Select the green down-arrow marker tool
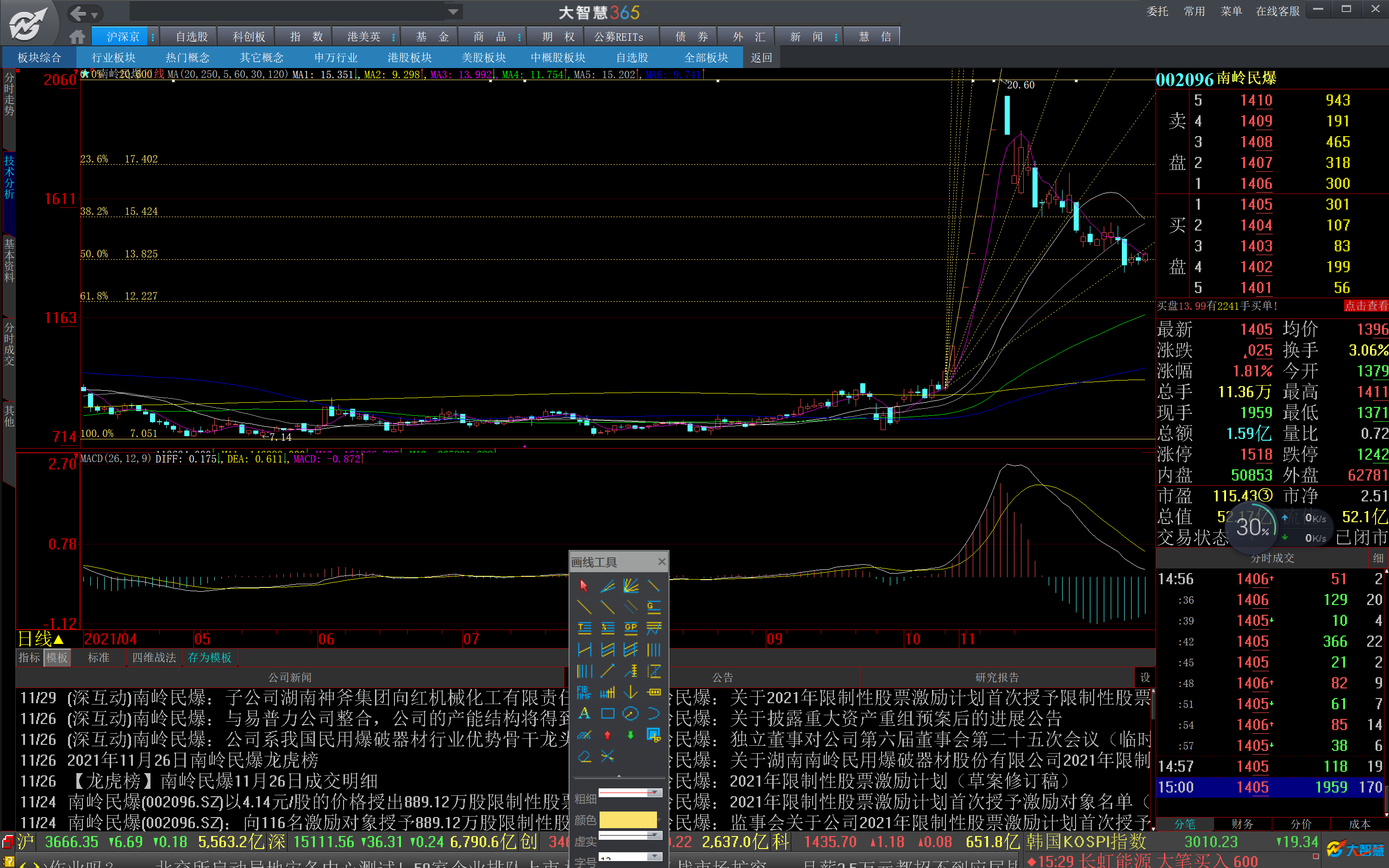1389x868 pixels. 630,735
